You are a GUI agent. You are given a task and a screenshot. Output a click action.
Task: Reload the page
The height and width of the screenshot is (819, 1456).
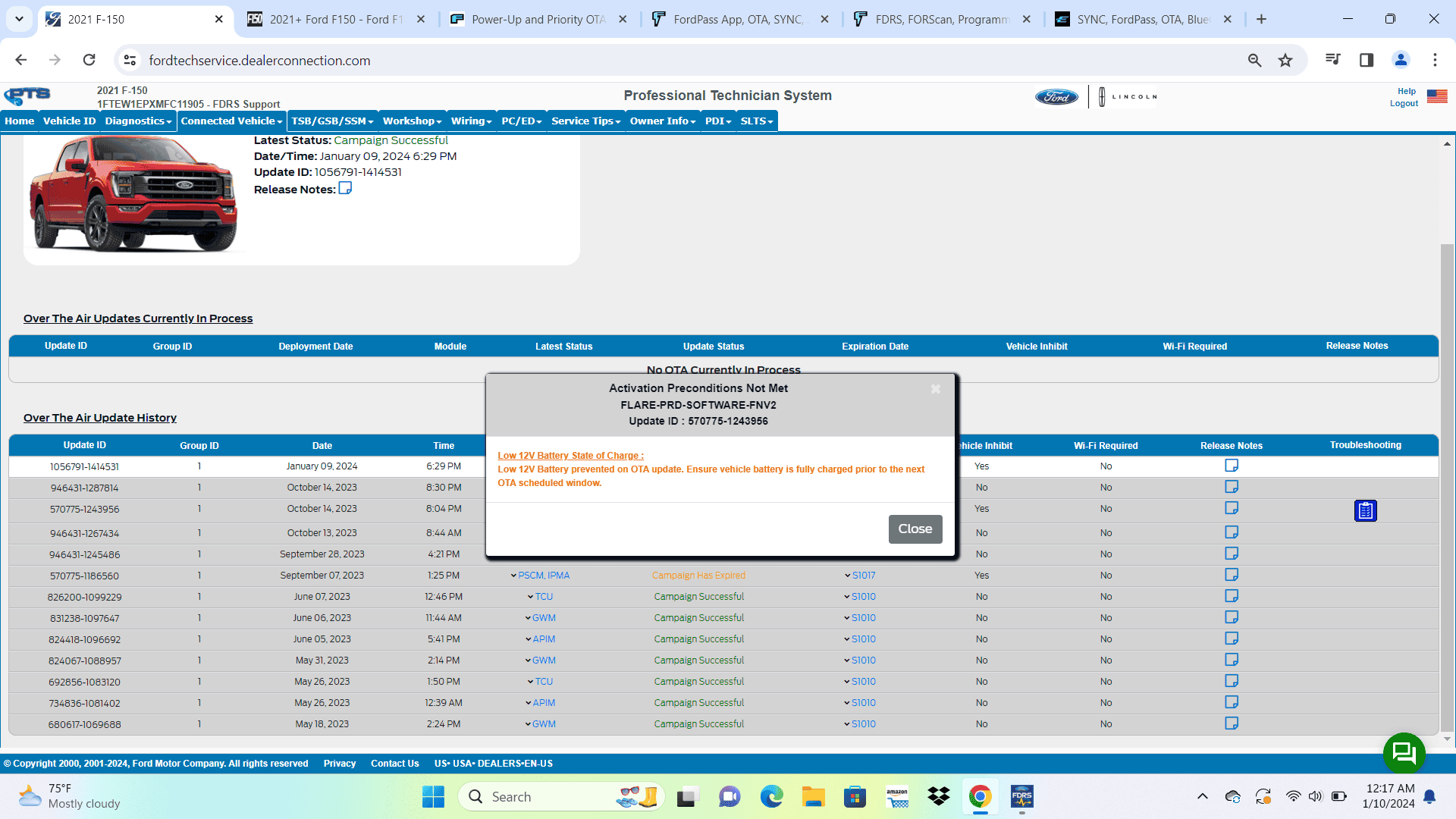pyautogui.click(x=89, y=60)
